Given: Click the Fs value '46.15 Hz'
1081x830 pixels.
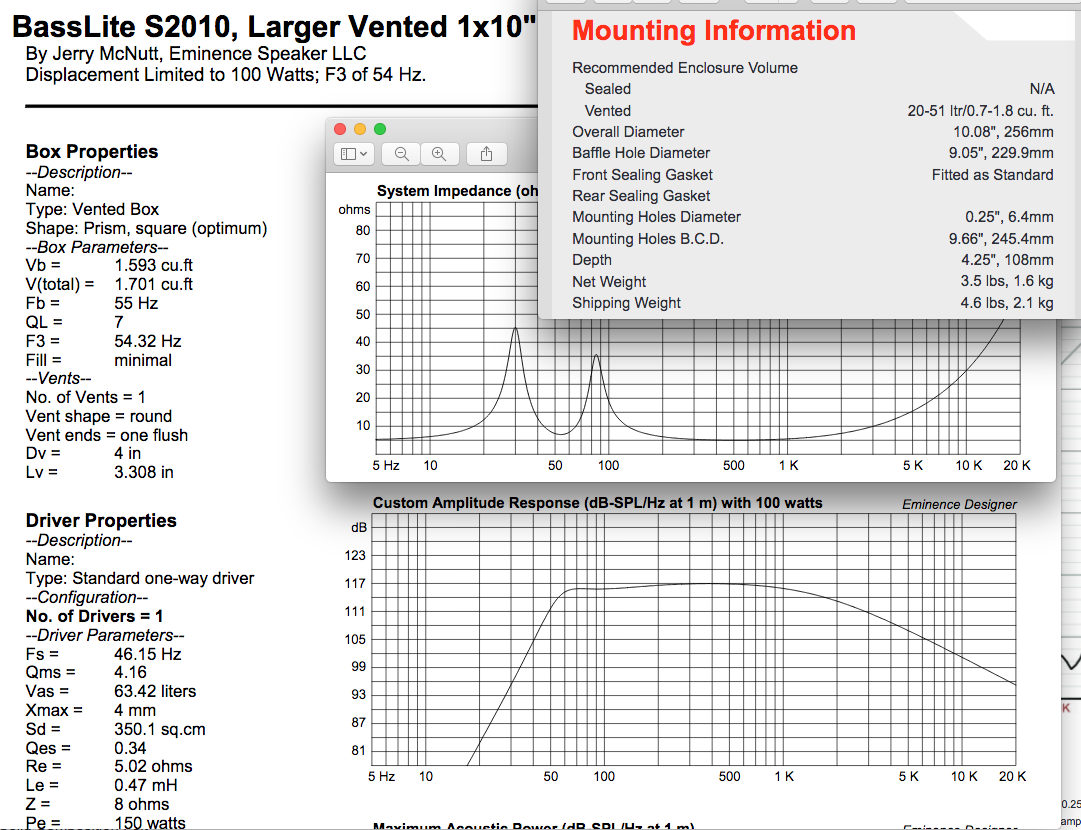Looking at the screenshot, I should [148, 654].
